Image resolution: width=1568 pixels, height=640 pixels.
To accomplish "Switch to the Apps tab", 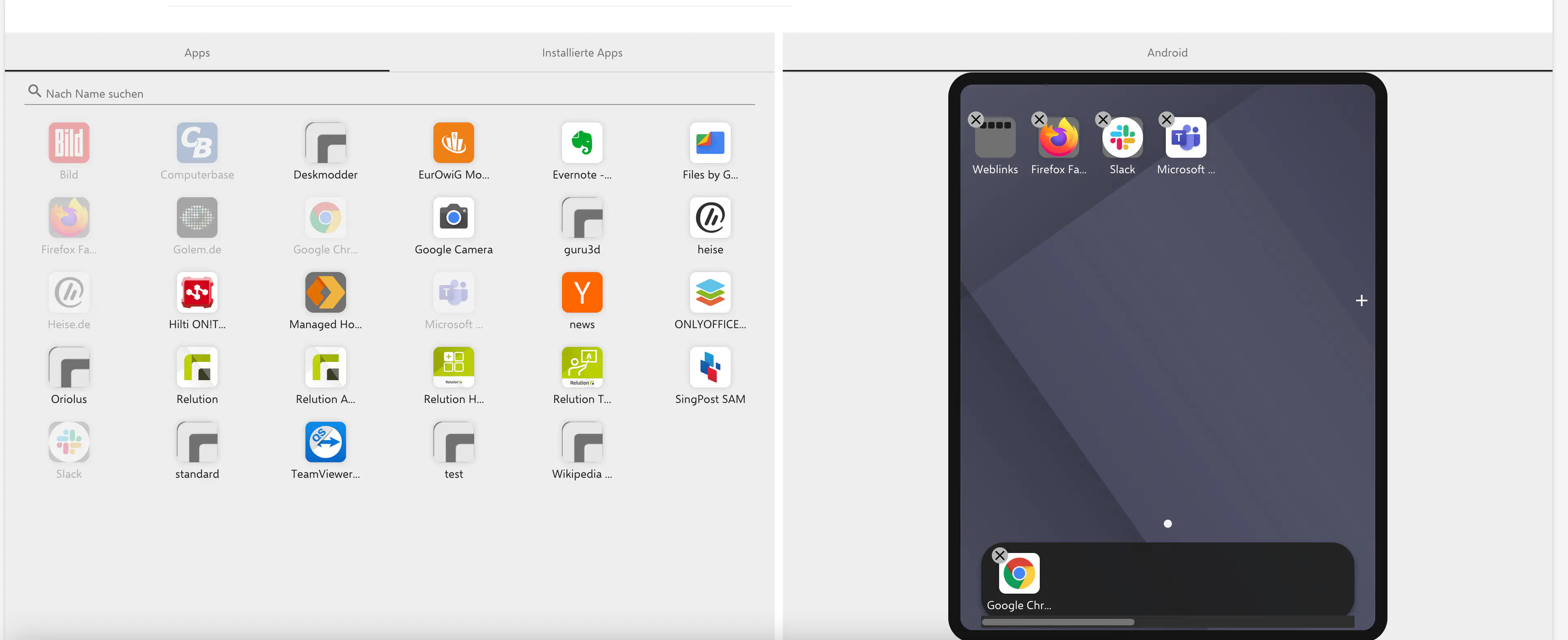I will (196, 52).
